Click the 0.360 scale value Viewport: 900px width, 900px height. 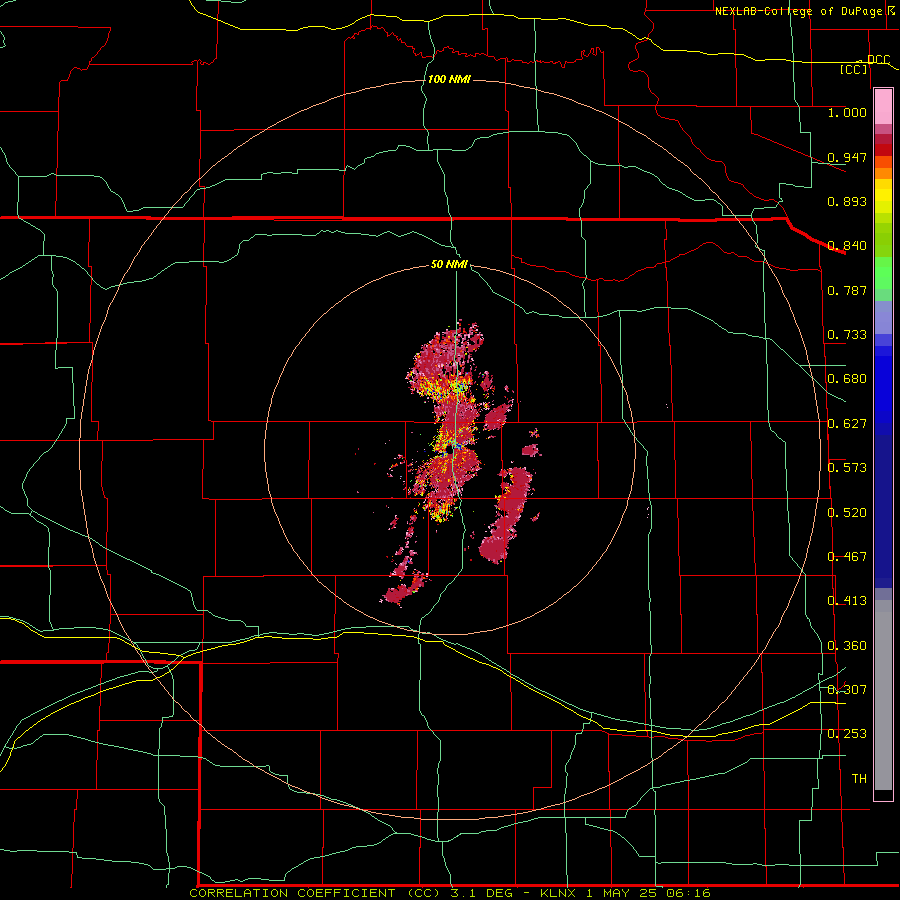[x=847, y=646]
